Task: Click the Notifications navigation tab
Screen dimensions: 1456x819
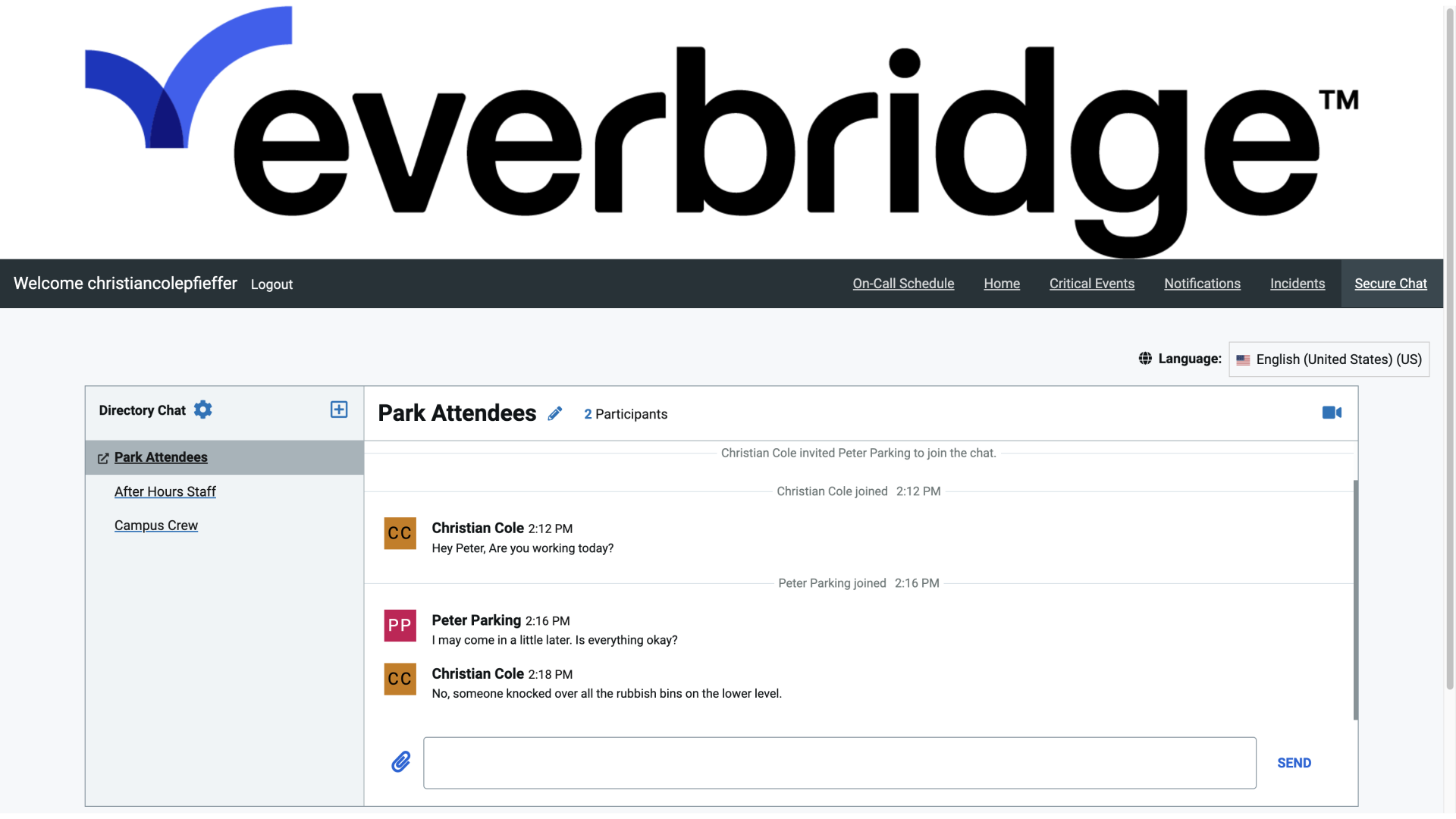Action: [x=1202, y=283]
